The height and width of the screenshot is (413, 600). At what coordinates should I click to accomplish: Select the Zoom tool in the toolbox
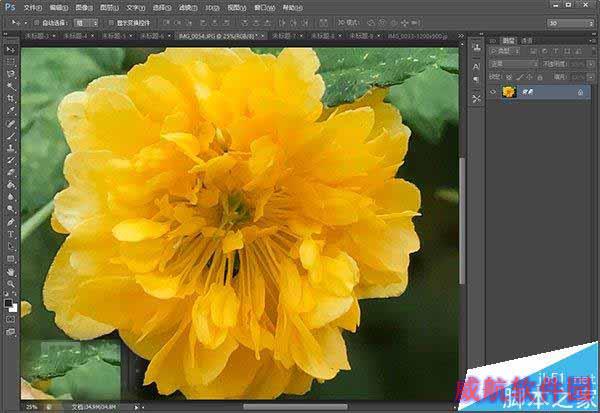11,284
